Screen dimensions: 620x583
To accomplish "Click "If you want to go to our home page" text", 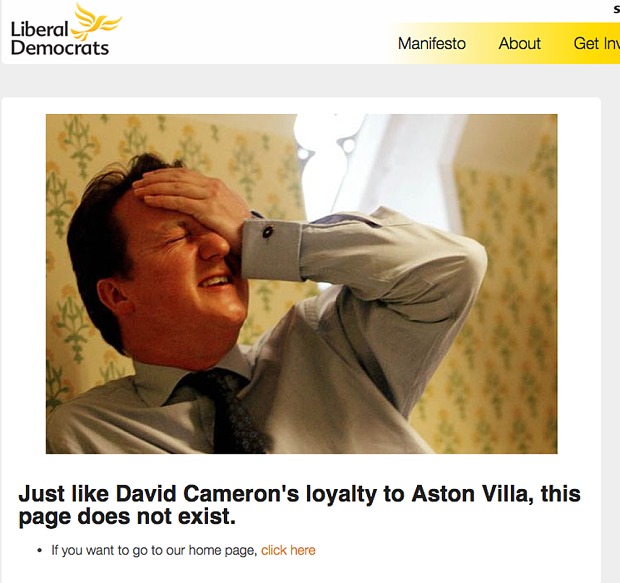I will coord(155,551).
